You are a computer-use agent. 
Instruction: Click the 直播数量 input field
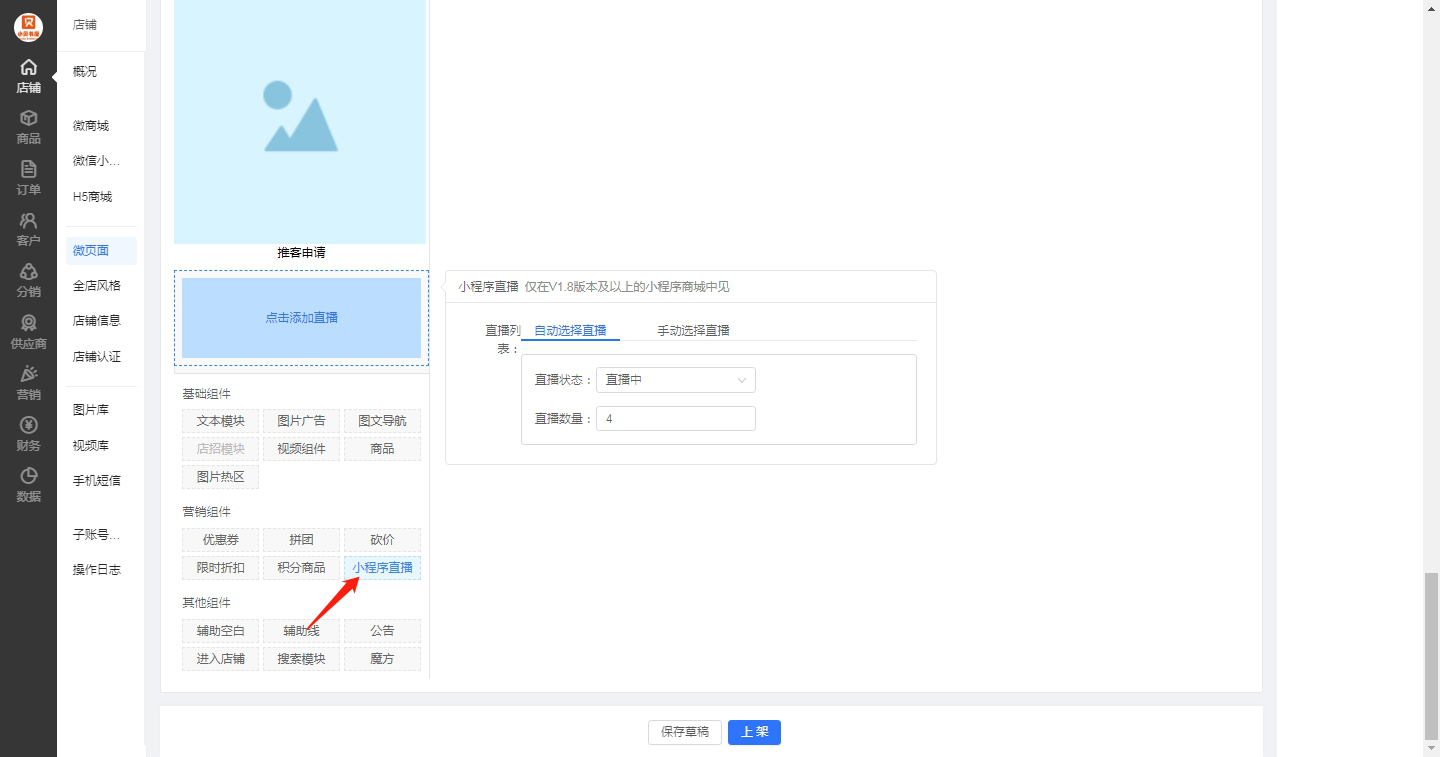(675, 419)
